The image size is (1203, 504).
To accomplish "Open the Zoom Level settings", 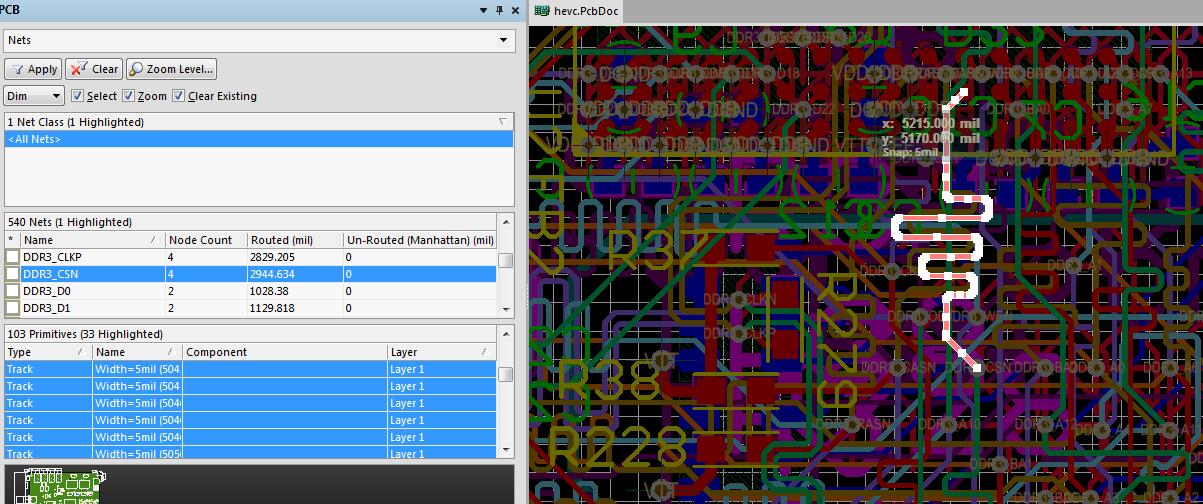I will tap(171, 69).
